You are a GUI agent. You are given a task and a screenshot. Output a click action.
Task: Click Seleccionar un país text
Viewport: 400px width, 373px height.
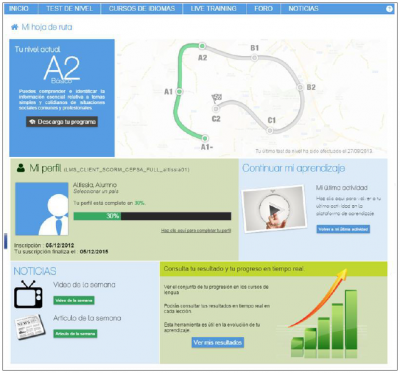(x=96, y=192)
